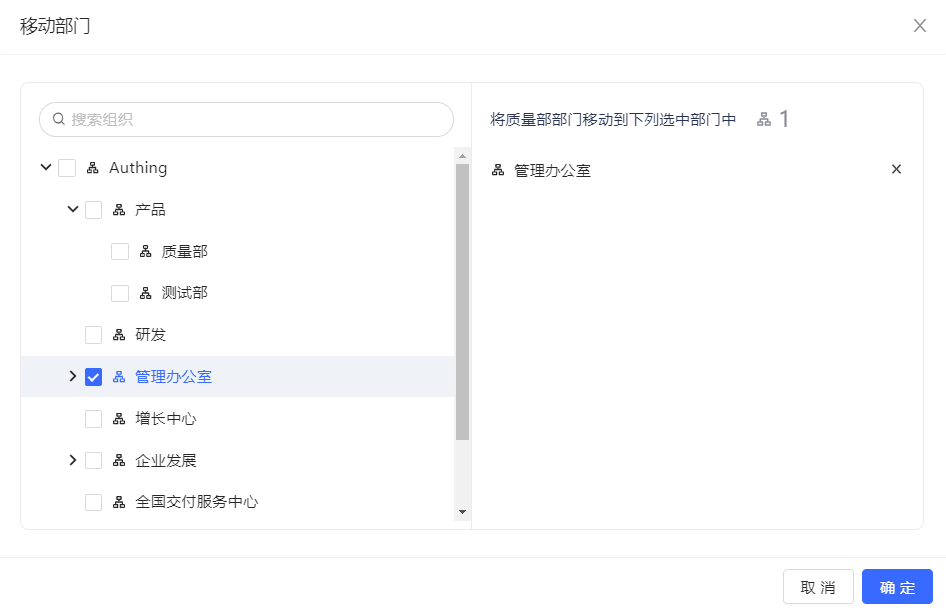Click the blue org icon beside 管理办公室 in tree

click(119, 377)
